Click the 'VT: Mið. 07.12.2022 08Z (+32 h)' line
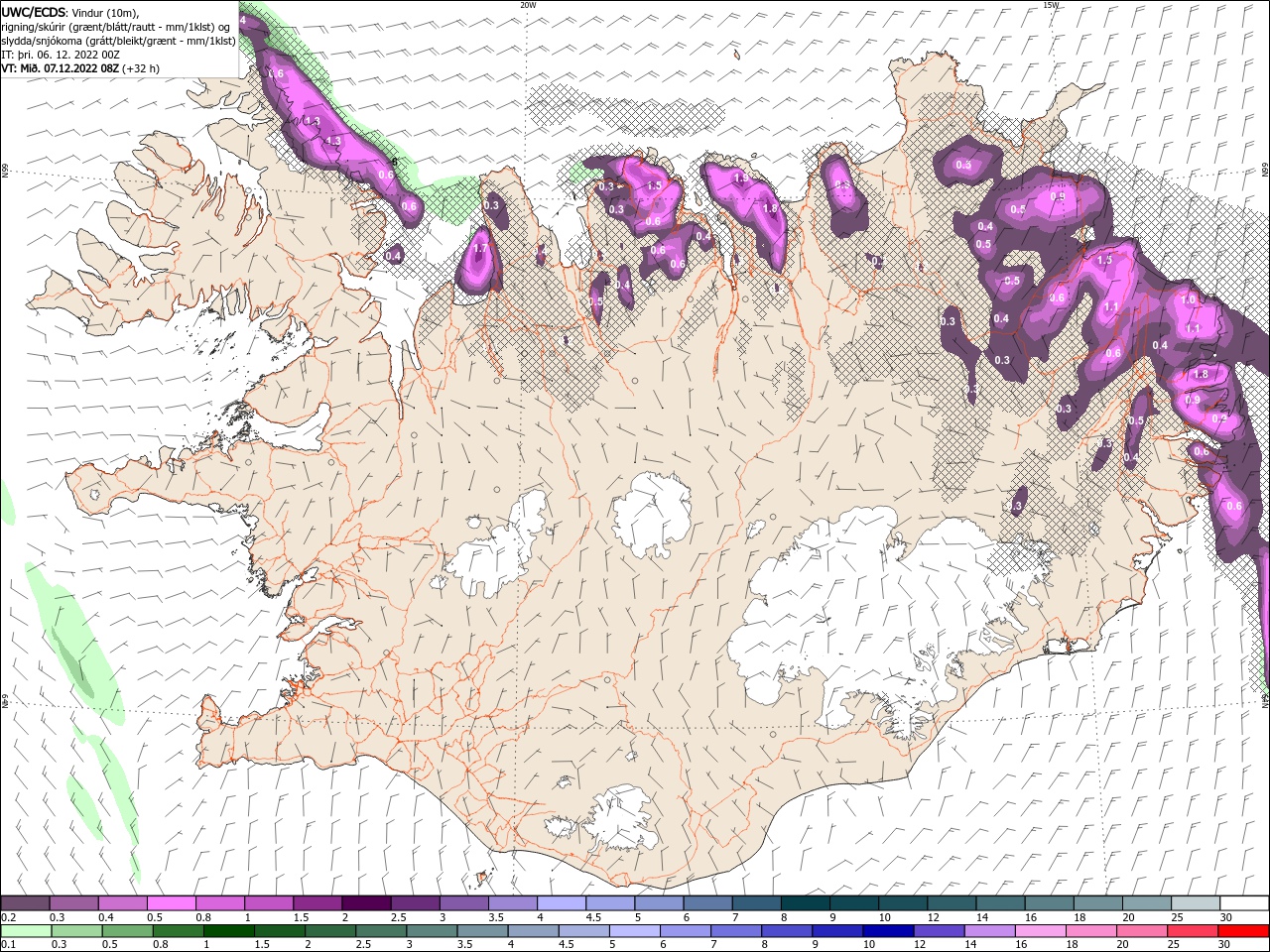1270x952 pixels. pos(79,68)
